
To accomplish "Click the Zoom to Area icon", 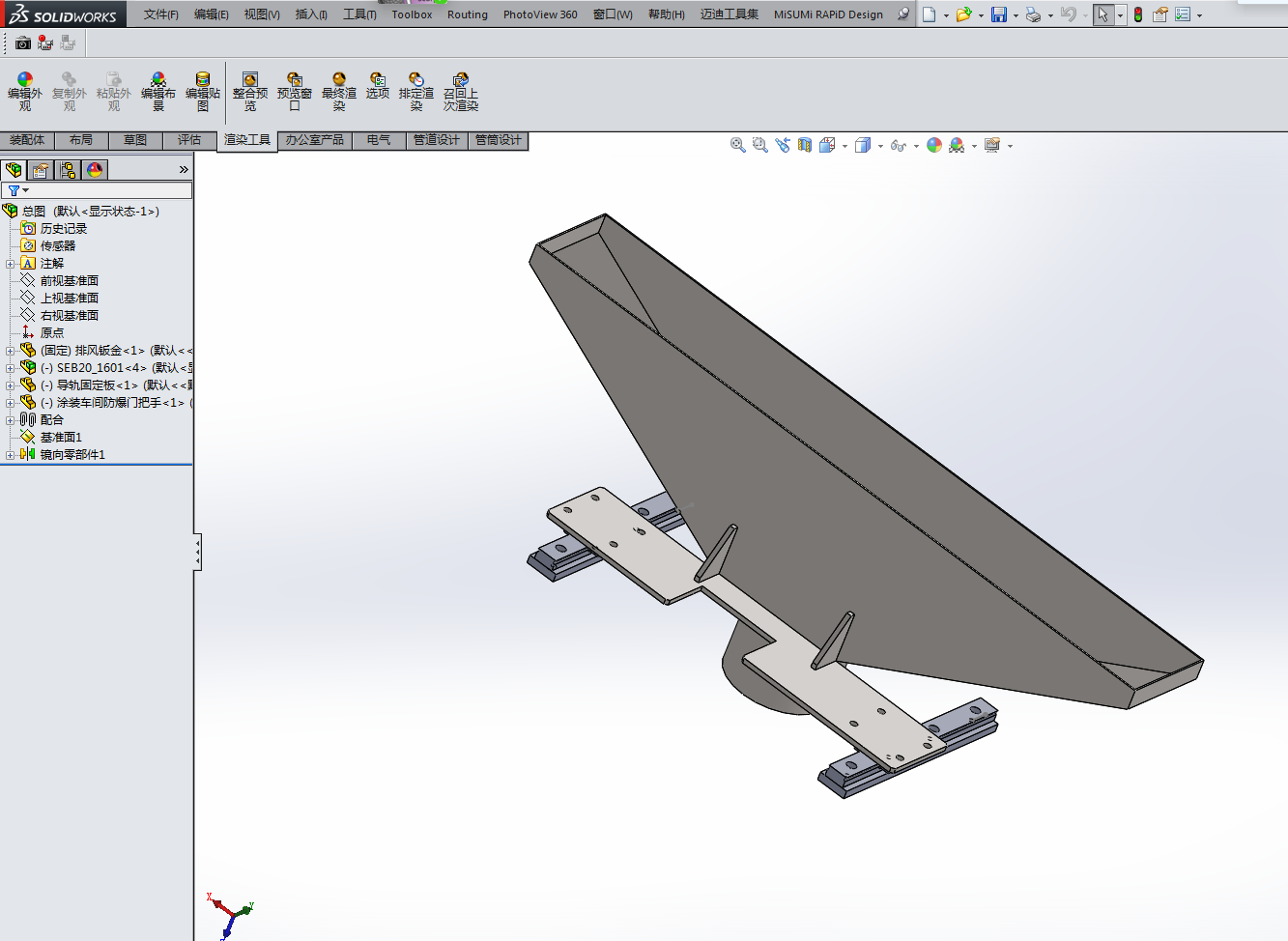I will coord(760,145).
